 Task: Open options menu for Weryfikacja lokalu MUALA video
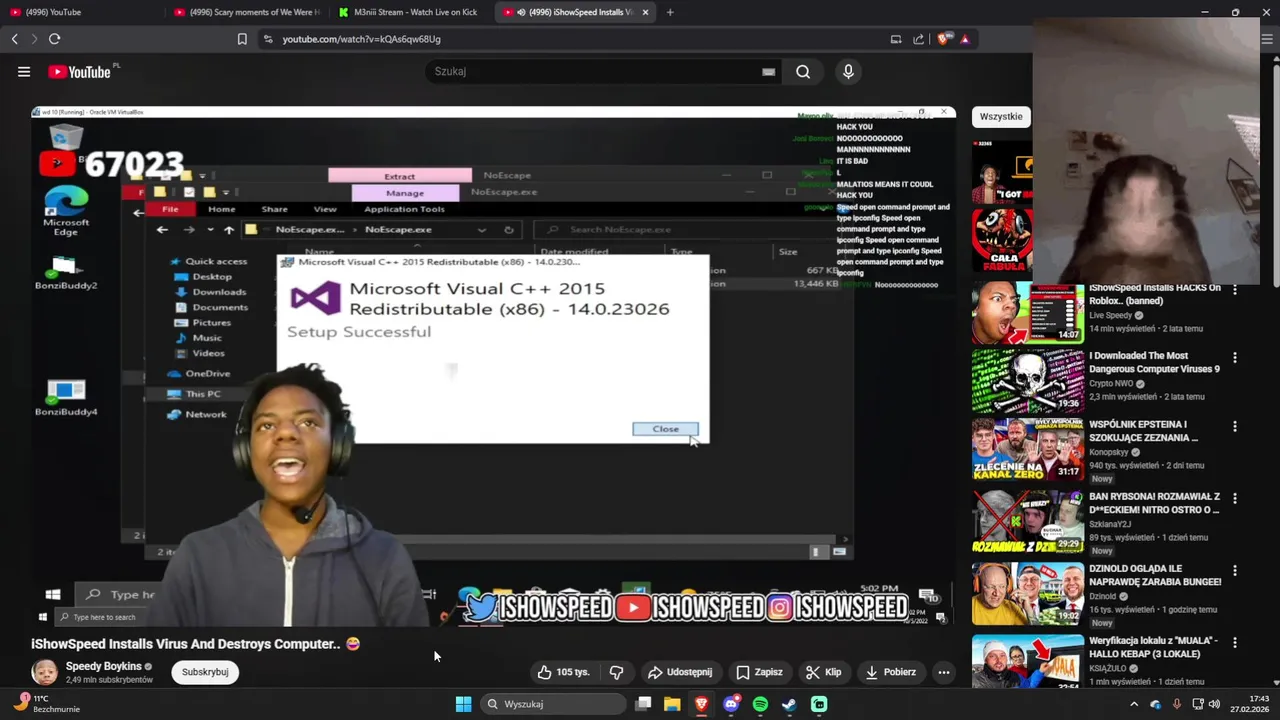coord(1235,642)
